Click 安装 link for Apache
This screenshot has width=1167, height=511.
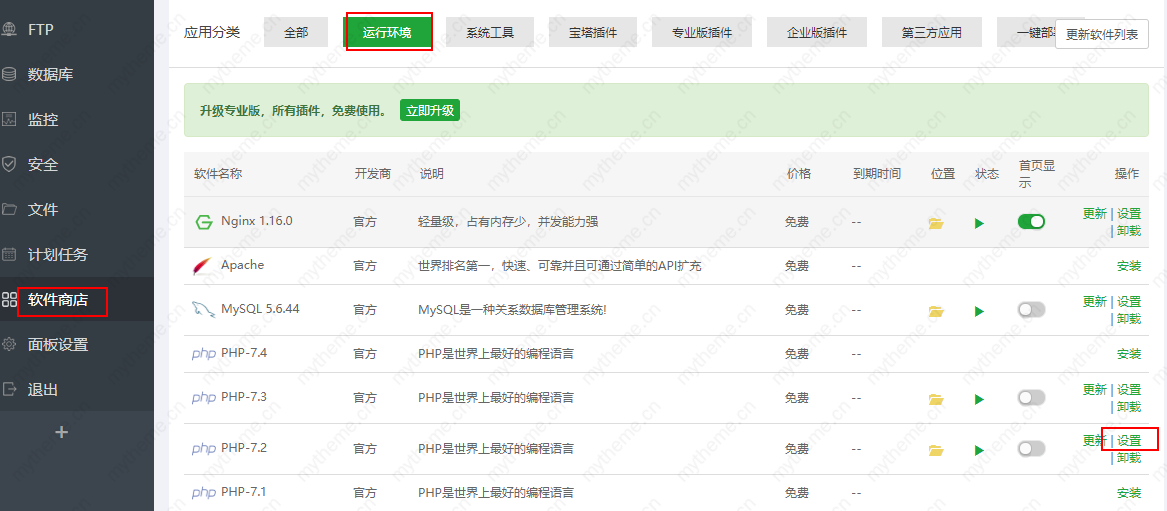(1128, 266)
